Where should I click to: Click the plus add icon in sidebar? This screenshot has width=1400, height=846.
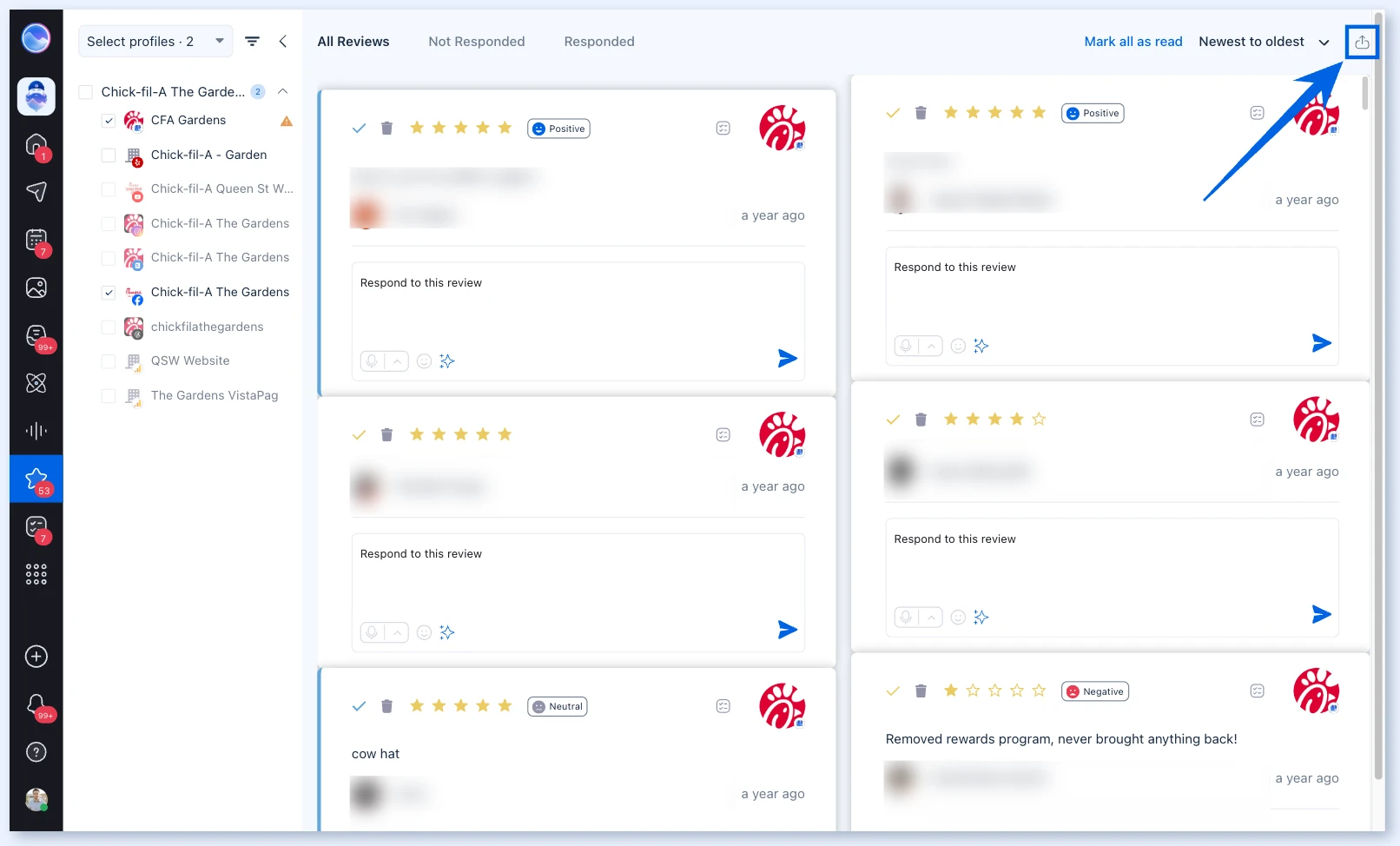(x=36, y=657)
